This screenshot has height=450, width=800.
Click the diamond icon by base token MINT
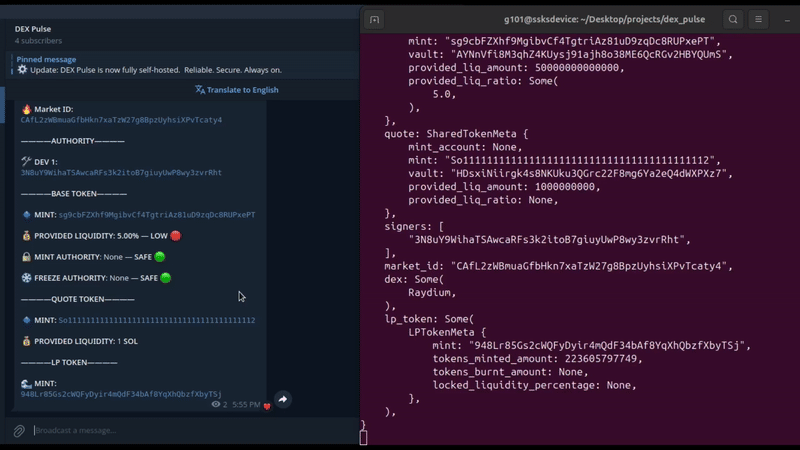pos(27,215)
